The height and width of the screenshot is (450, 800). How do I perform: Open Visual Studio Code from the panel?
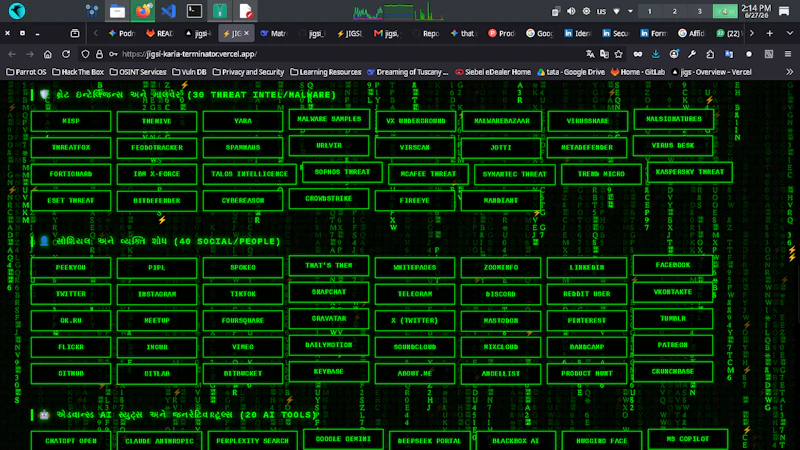[x=168, y=11]
